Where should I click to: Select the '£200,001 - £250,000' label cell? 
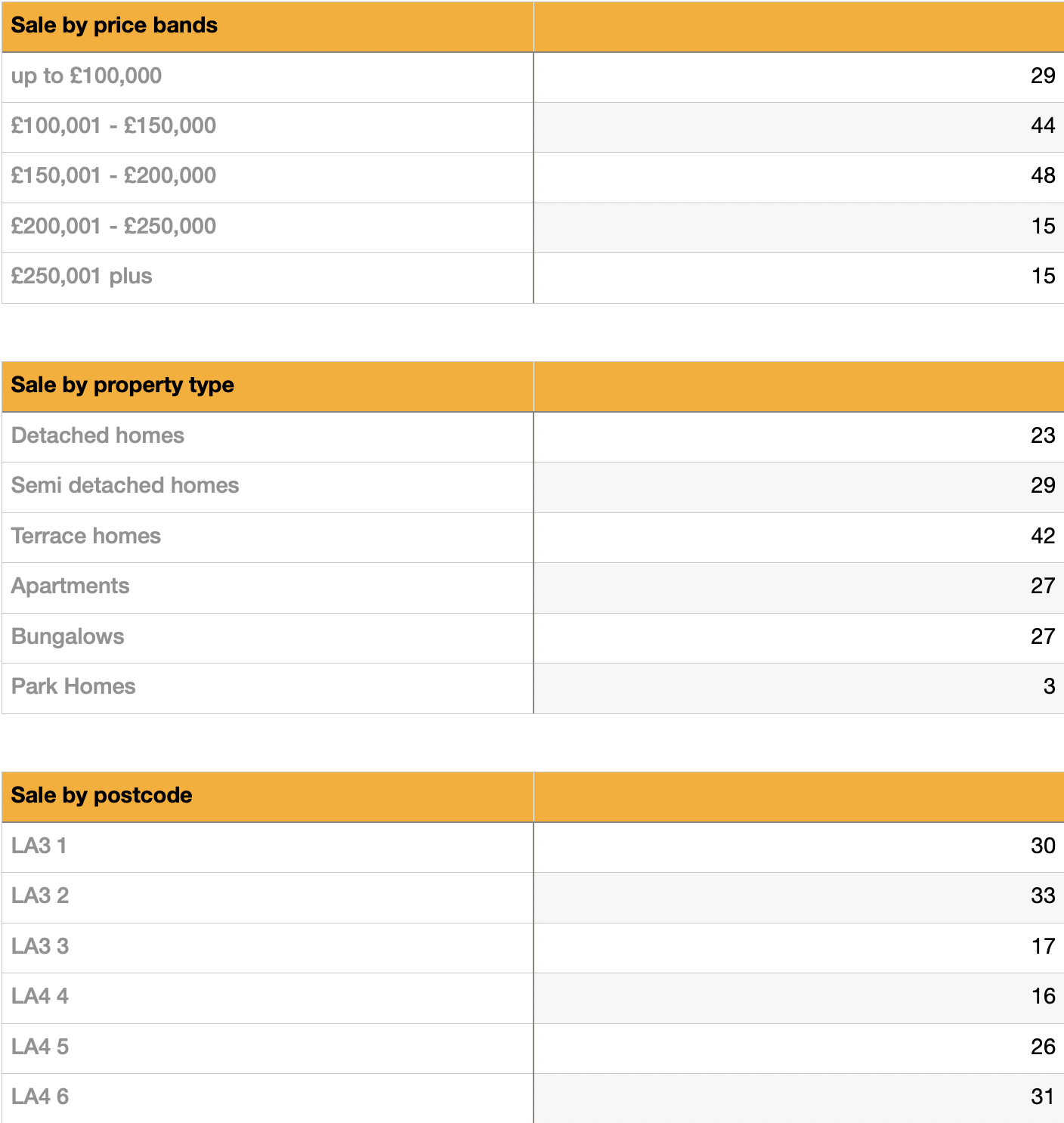point(113,227)
